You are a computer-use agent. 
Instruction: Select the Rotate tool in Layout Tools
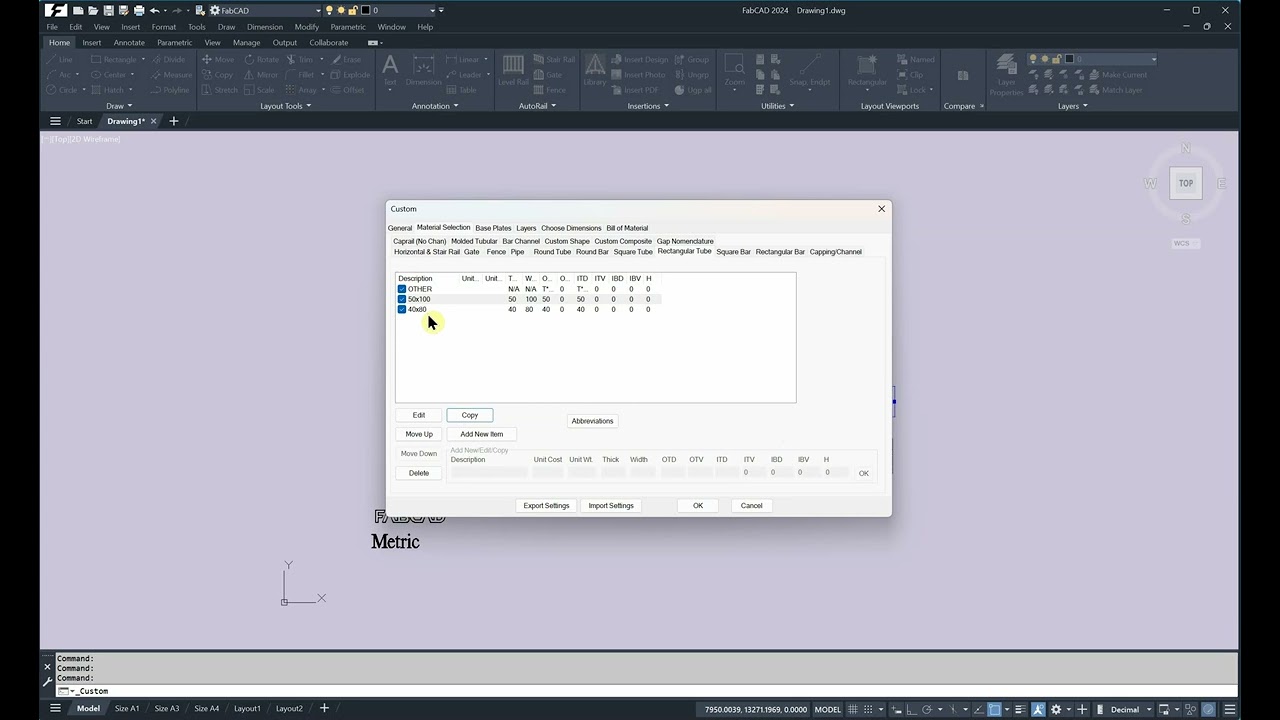[x=263, y=60]
